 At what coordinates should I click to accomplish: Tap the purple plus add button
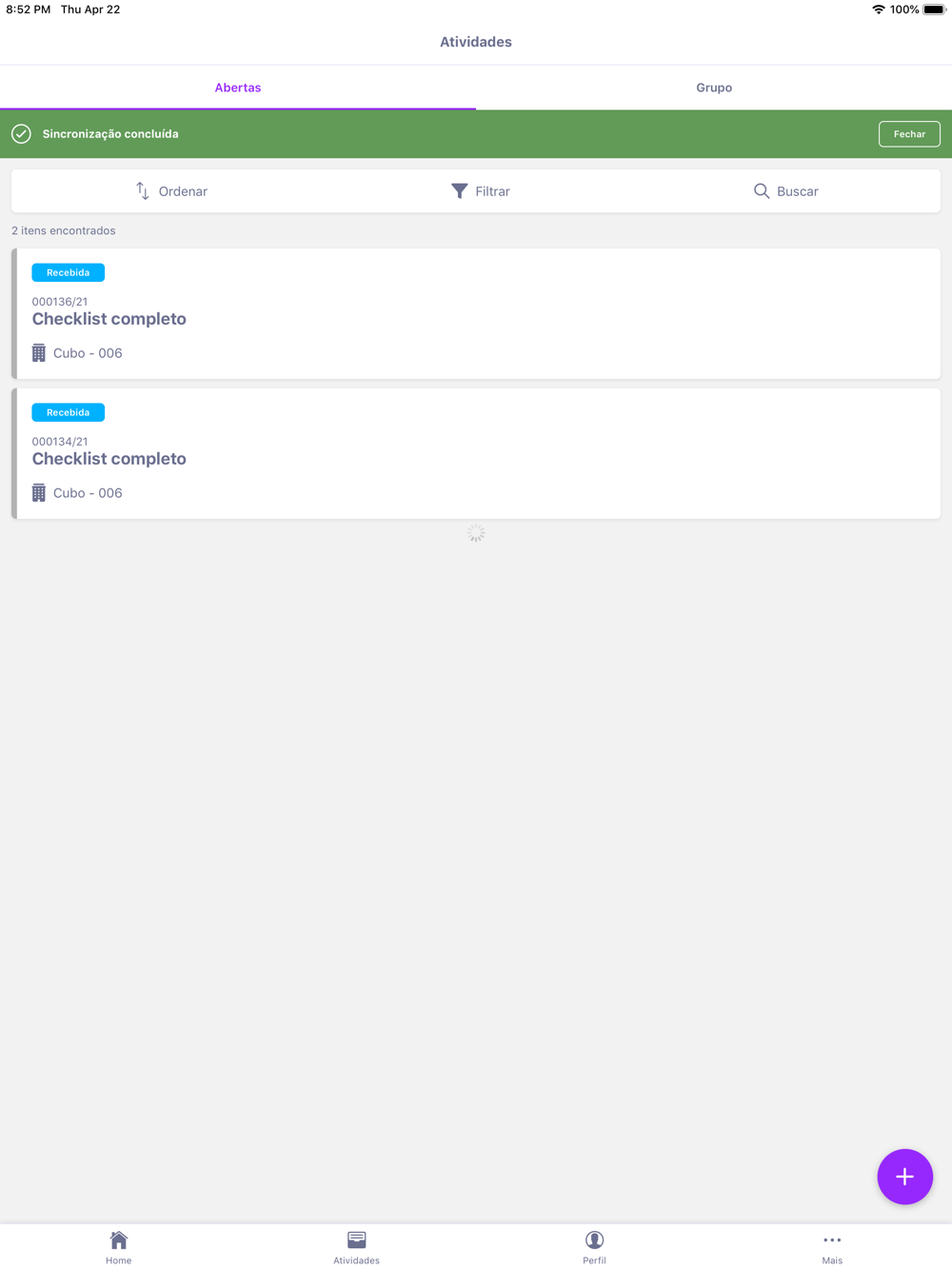(x=904, y=1177)
